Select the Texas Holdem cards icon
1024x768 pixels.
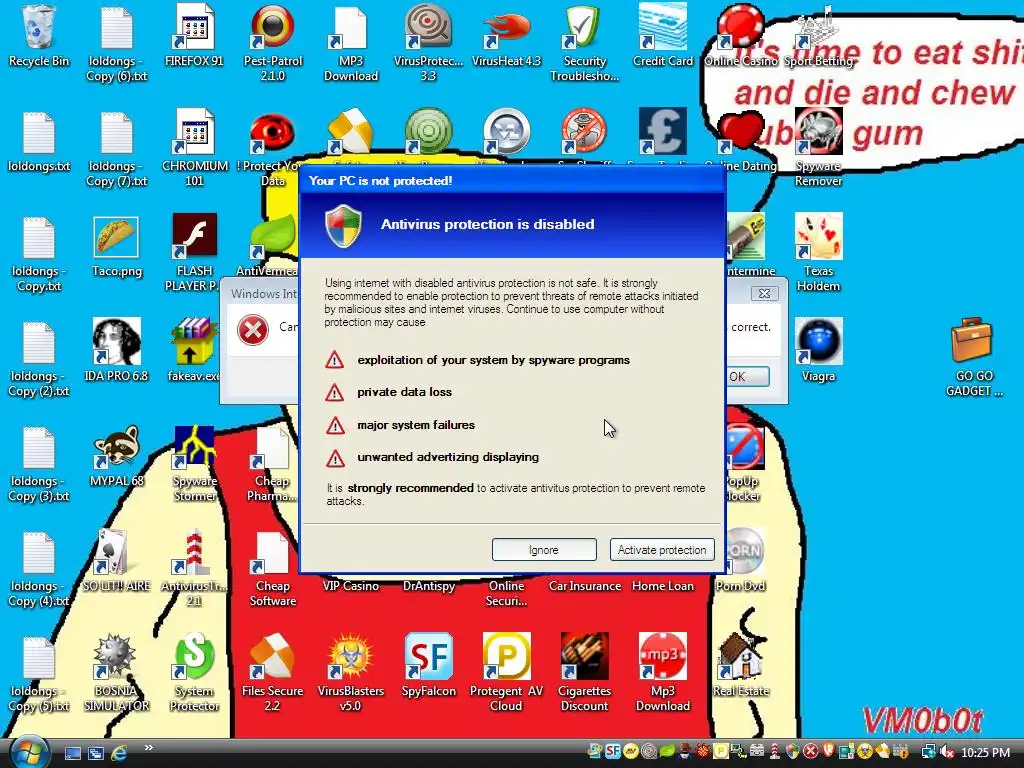click(818, 253)
